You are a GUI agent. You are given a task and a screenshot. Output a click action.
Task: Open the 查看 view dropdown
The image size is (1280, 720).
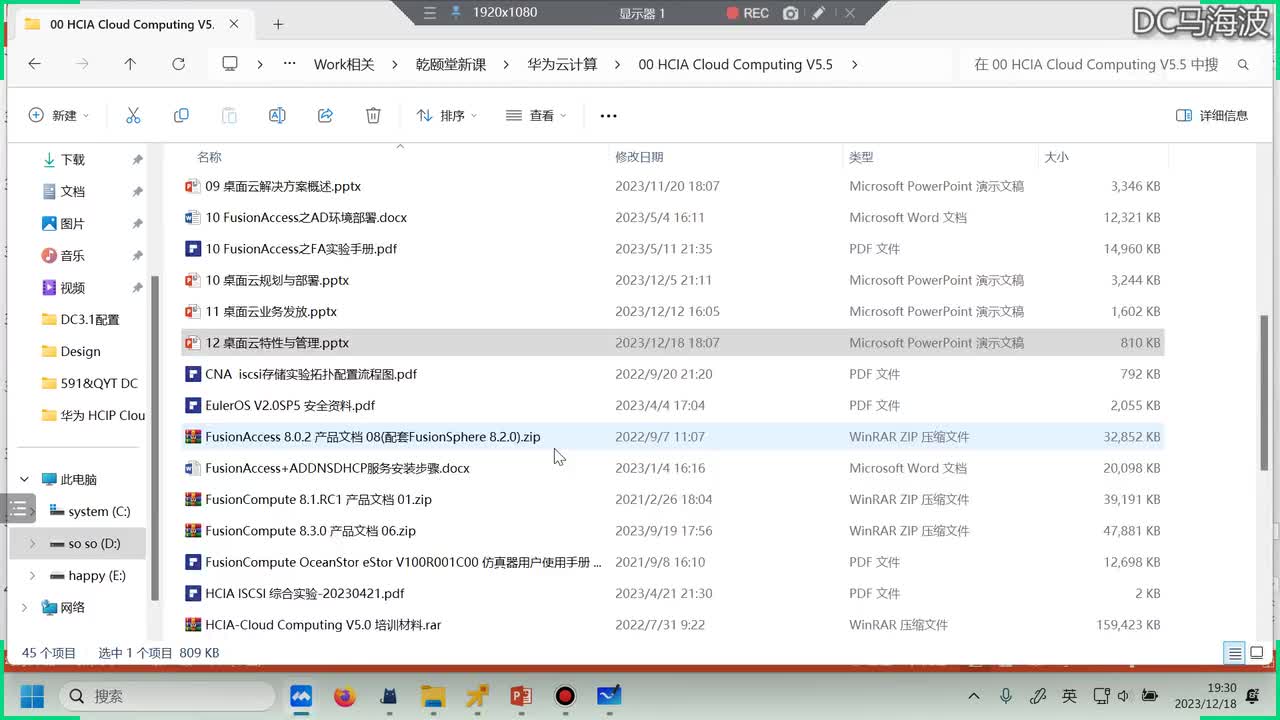(x=536, y=116)
